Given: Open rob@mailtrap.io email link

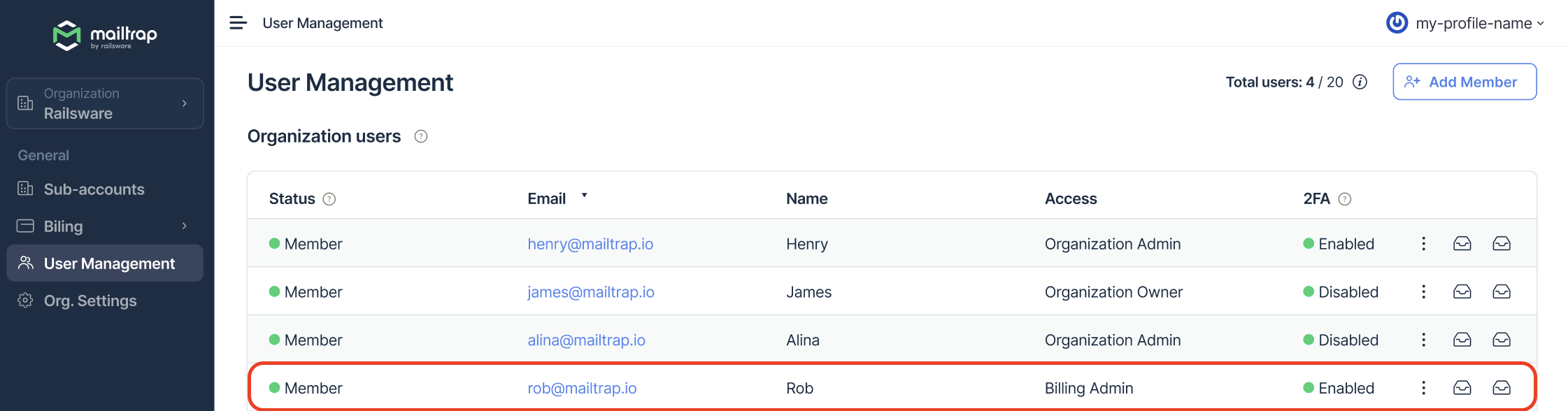Looking at the screenshot, I should point(582,388).
